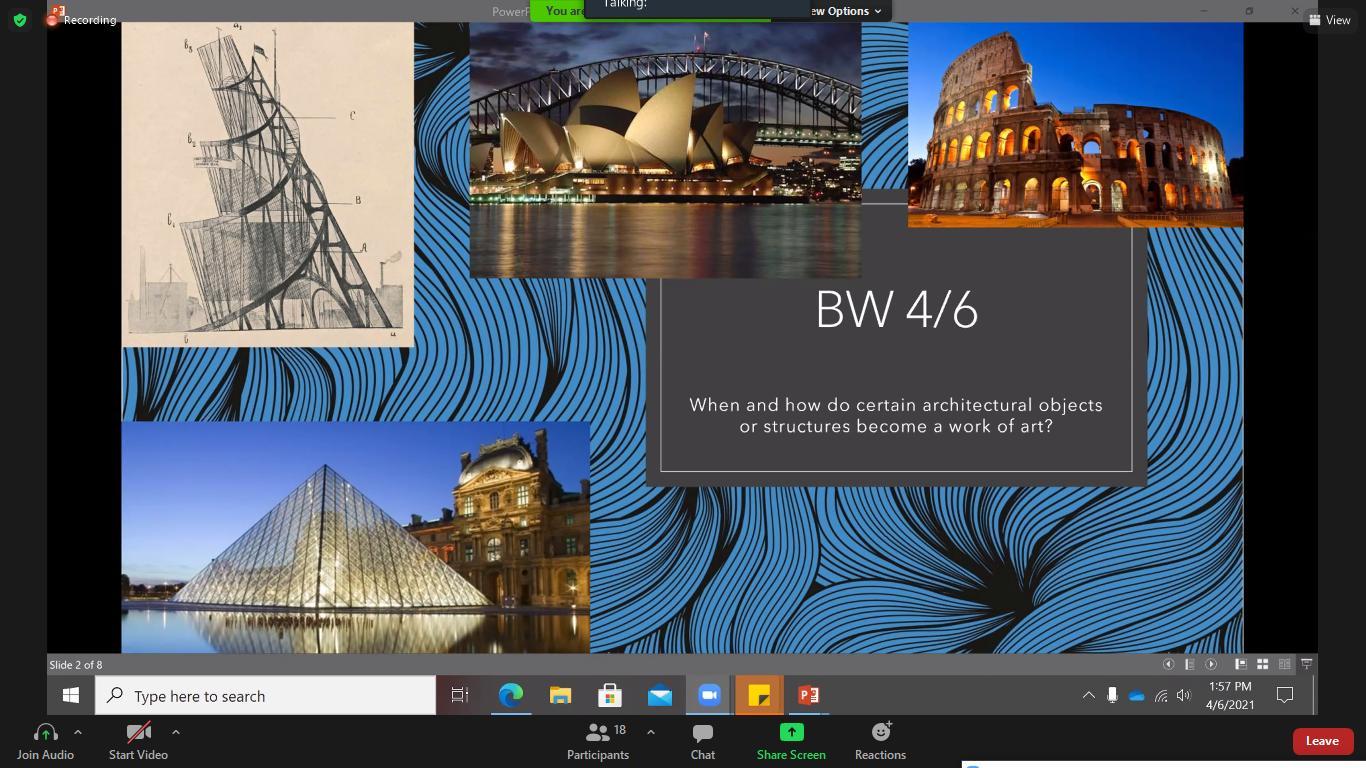
Task: Open the Reactions menu
Action: click(x=880, y=741)
